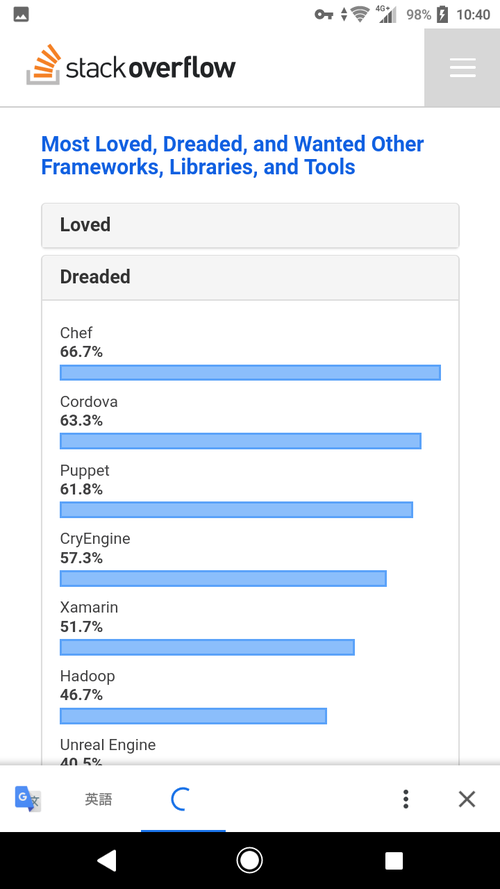Tap the battery icon in status bar
This screenshot has height=889, width=500.
443,15
